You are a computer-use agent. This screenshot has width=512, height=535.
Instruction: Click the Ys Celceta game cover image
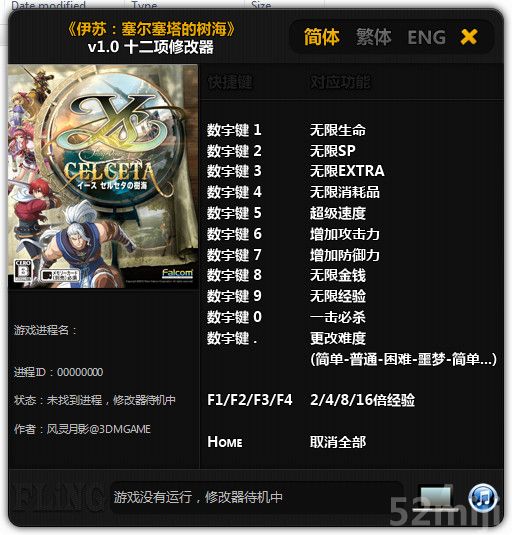tap(103, 176)
